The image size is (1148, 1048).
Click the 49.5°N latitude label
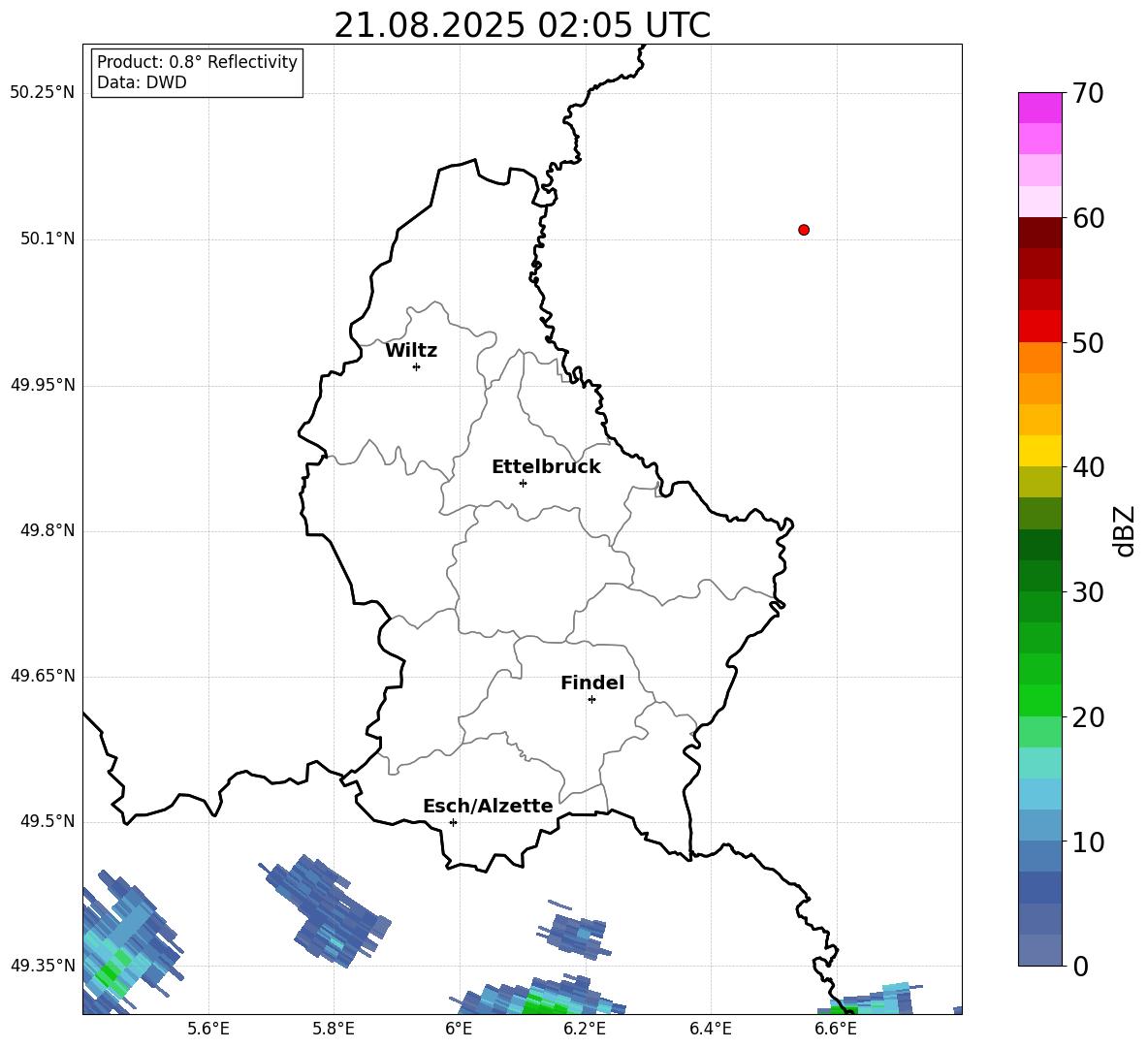[48, 821]
